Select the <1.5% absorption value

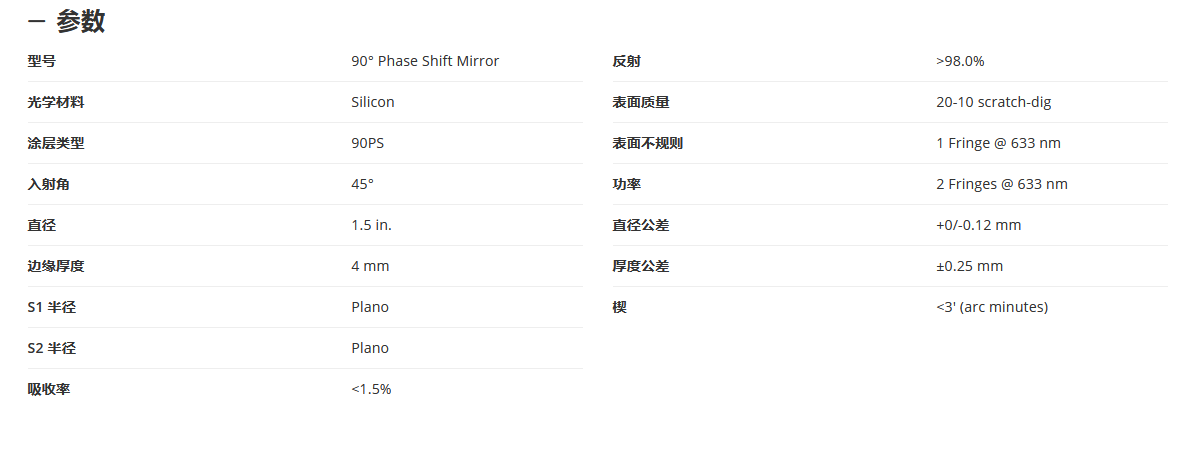pyautogui.click(x=371, y=389)
